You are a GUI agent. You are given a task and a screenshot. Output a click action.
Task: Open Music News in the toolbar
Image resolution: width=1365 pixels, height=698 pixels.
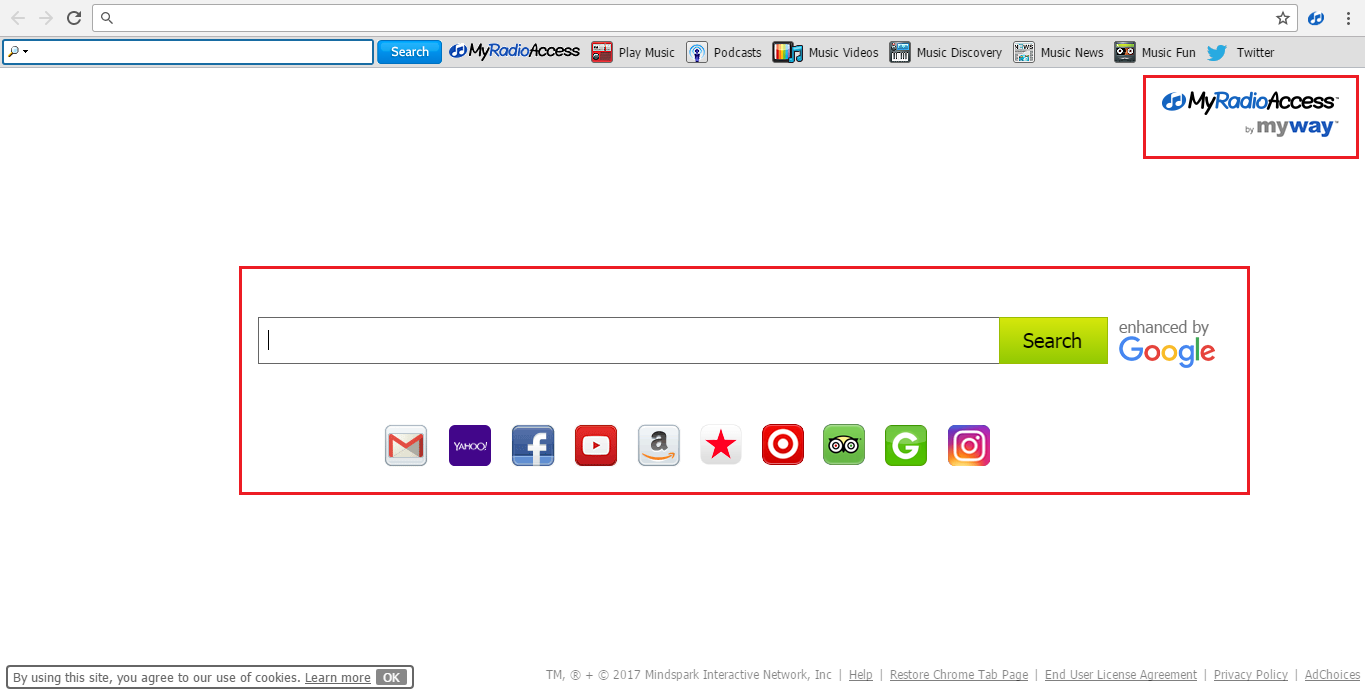pyautogui.click(x=1059, y=52)
